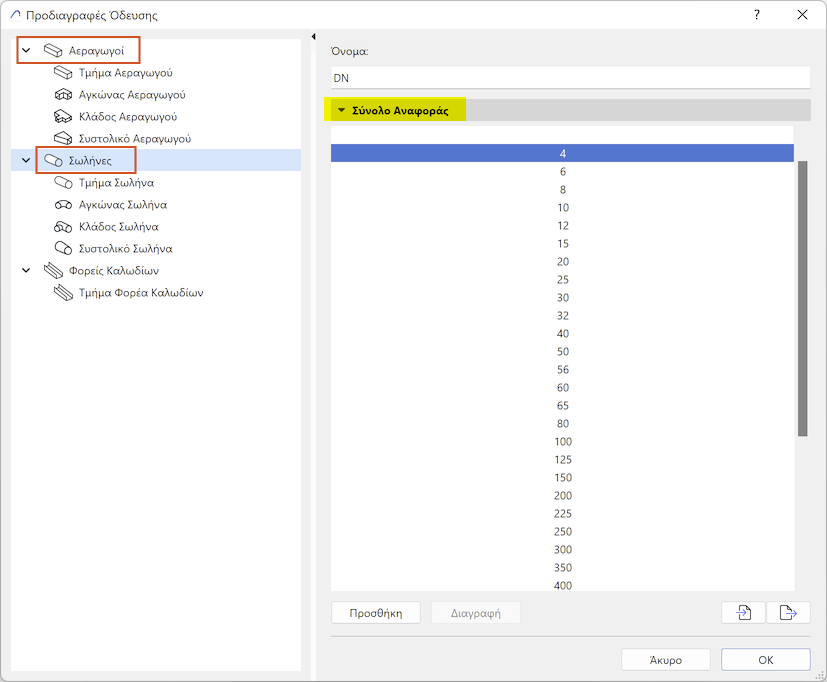Select value 56 in the list

coord(562,369)
